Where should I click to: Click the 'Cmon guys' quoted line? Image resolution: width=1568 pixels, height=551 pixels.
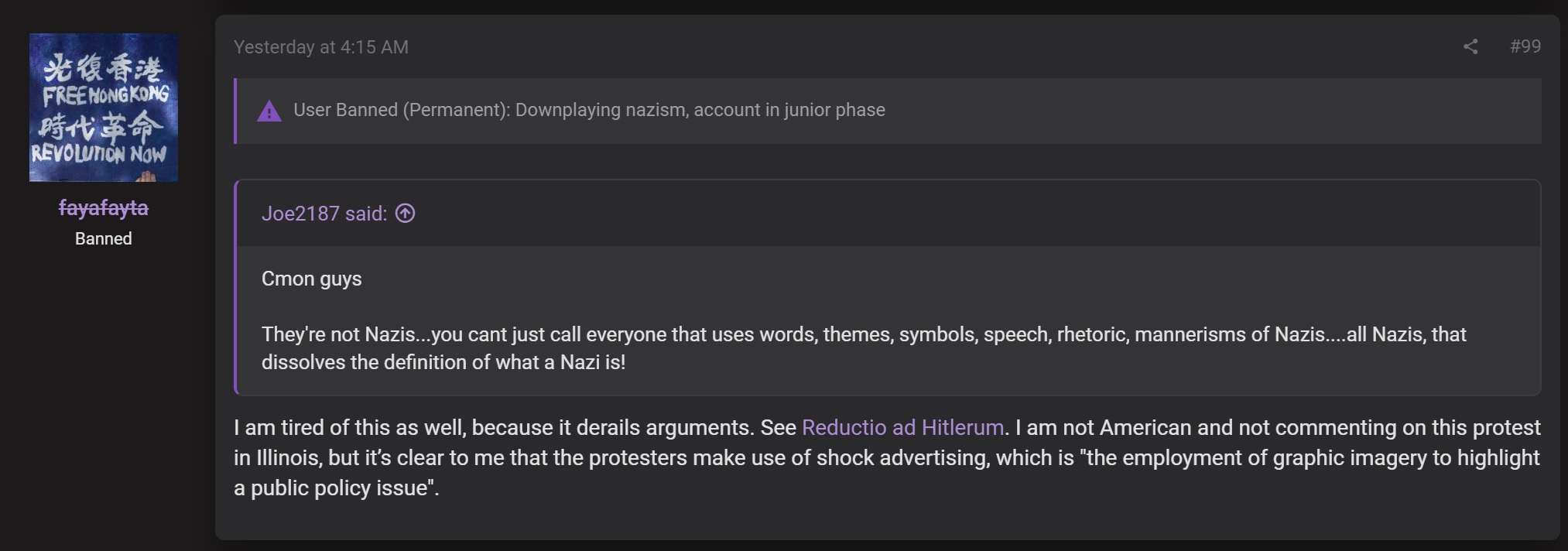pyautogui.click(x=311, y=279)
